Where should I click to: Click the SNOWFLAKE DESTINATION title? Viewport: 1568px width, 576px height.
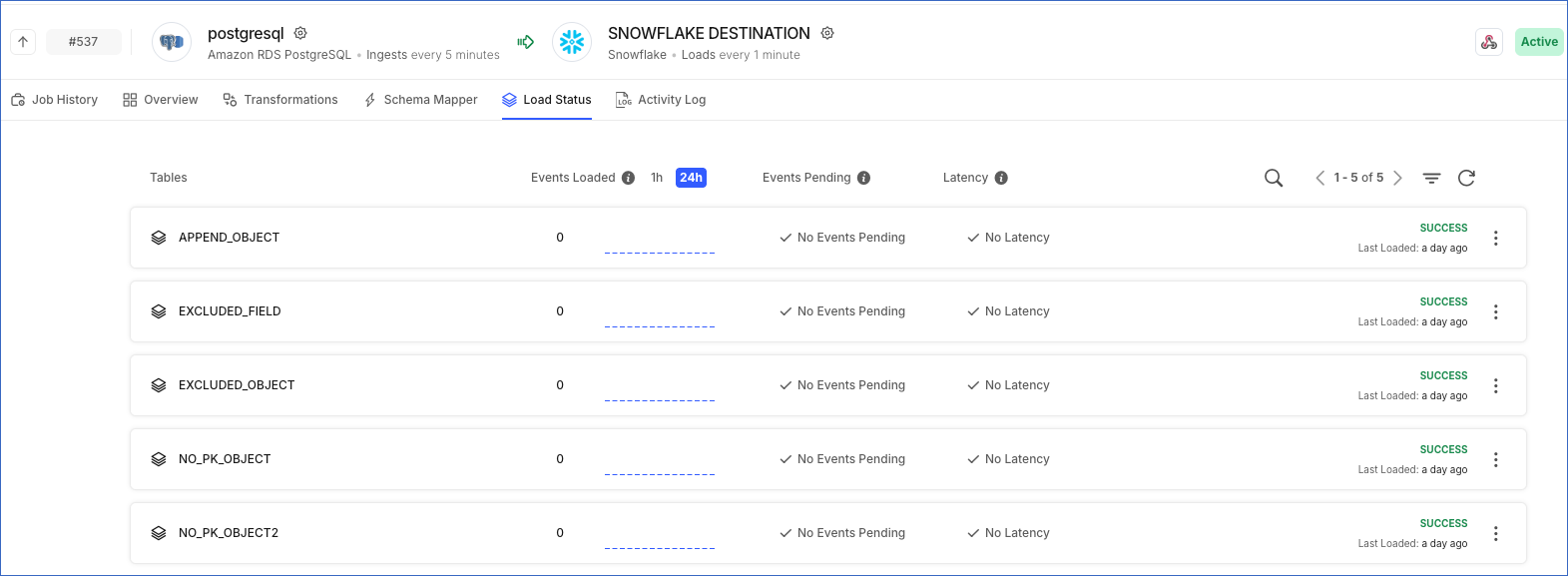point(709,33)
